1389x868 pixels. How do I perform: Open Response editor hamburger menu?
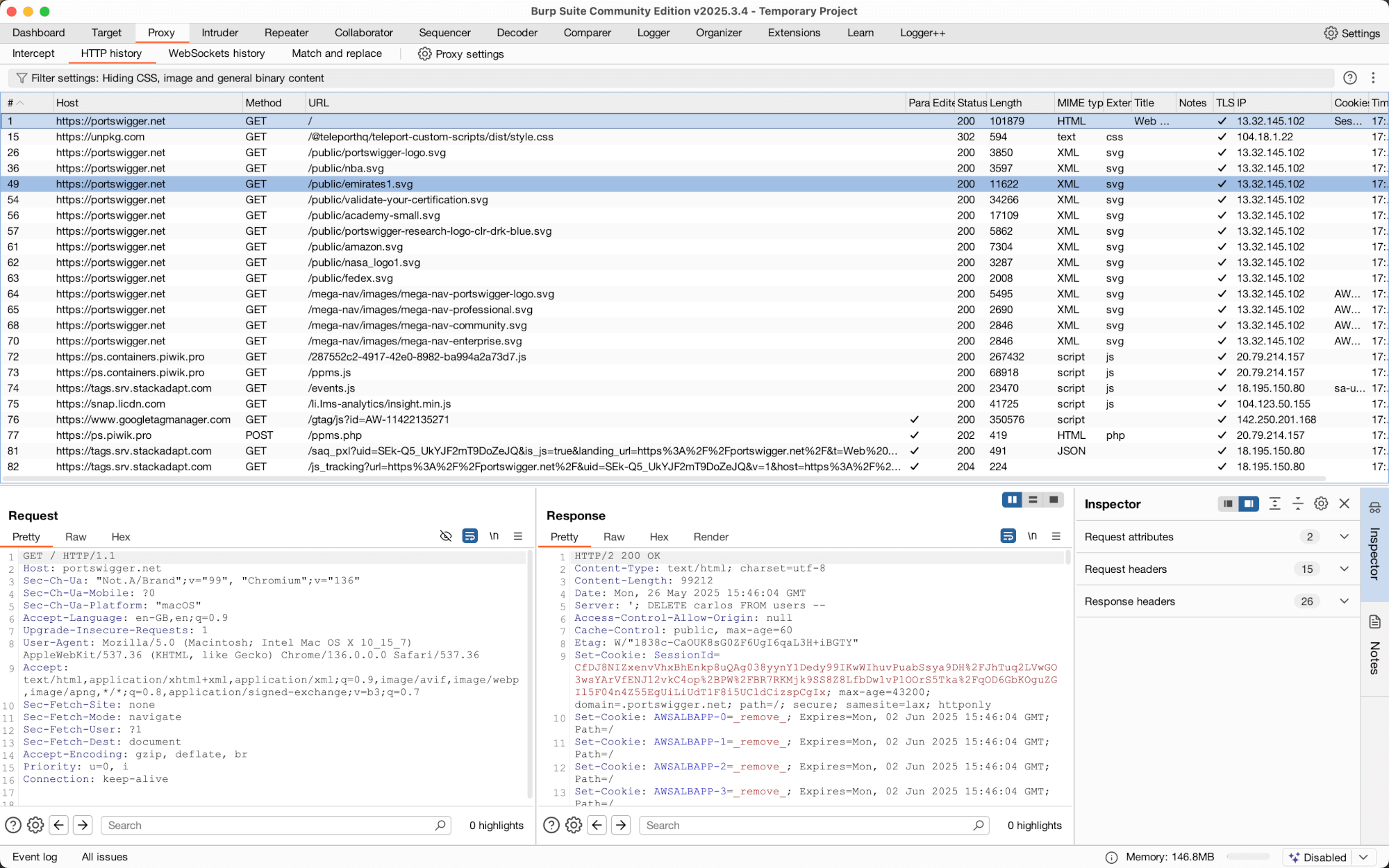point(1056,536)
